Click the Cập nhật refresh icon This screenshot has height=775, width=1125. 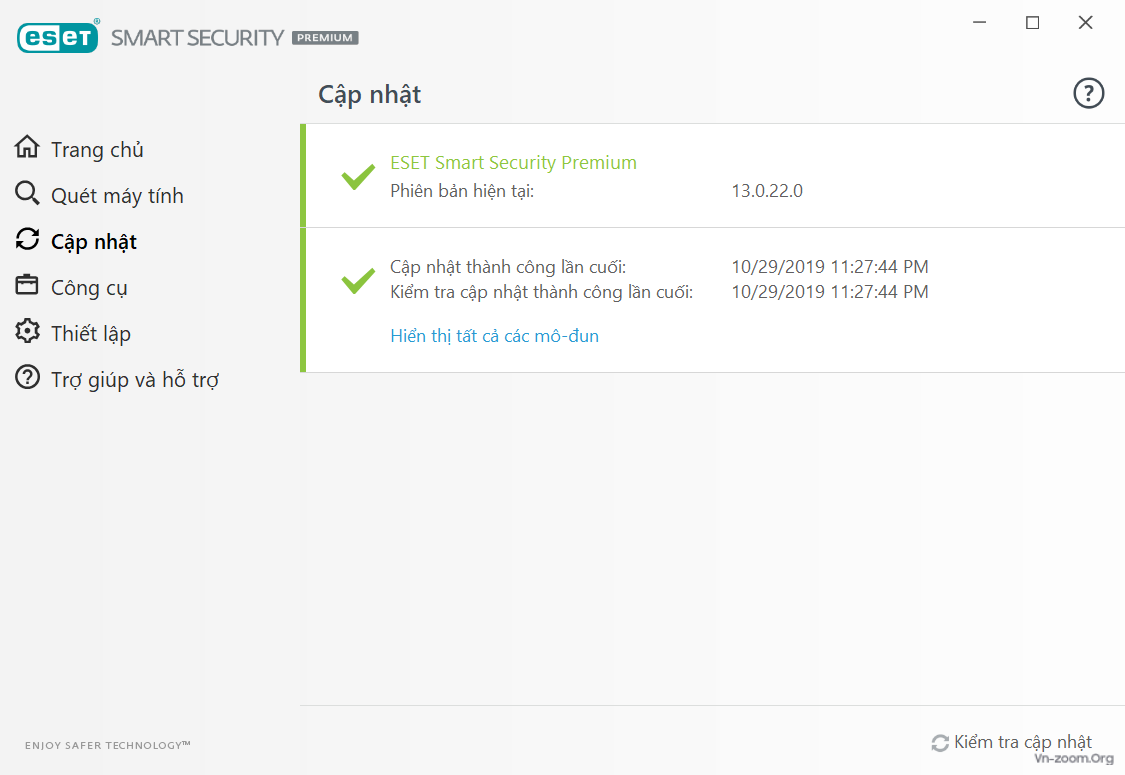(27, 240)
